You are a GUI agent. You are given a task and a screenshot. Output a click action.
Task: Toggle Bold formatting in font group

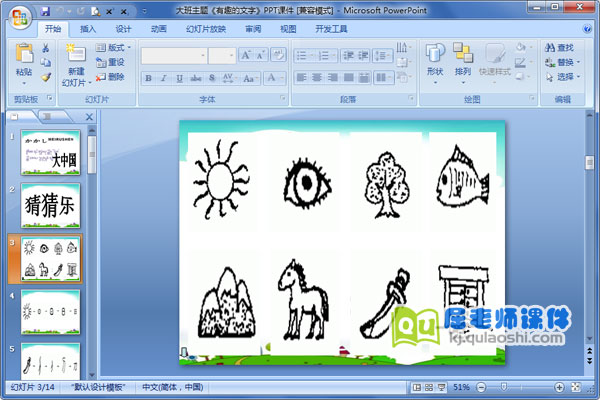click(x=149, y=77)
